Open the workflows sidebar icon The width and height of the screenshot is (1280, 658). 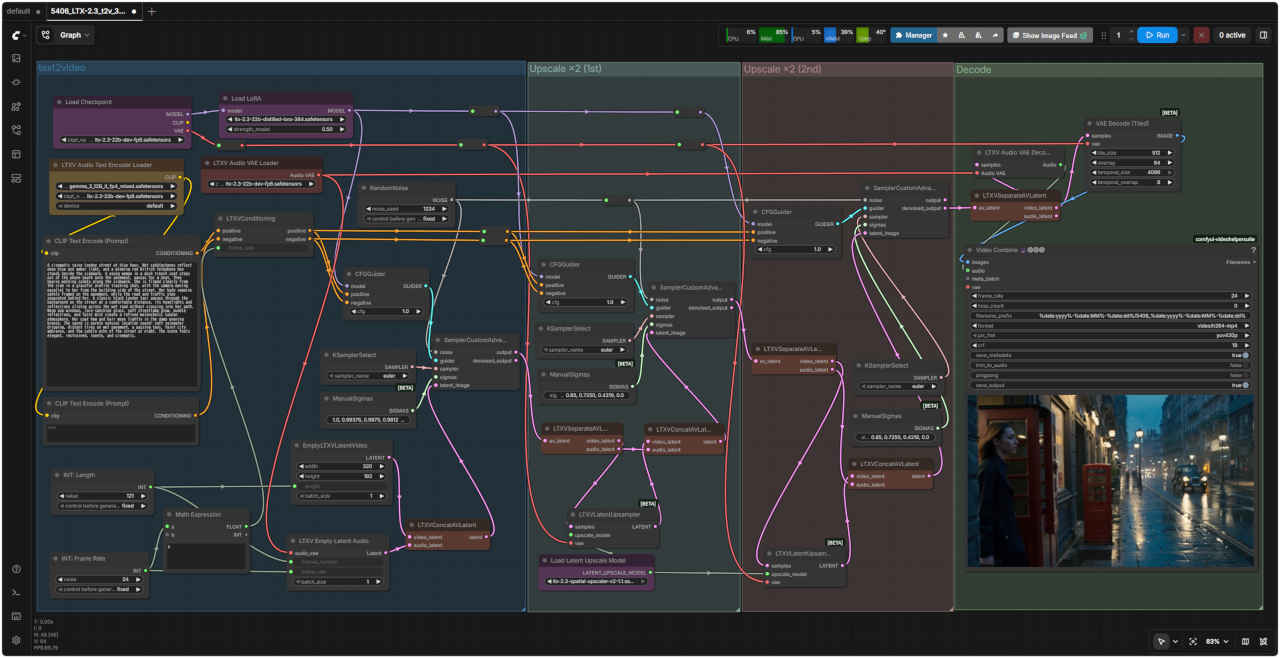click(x=16, y=130)
